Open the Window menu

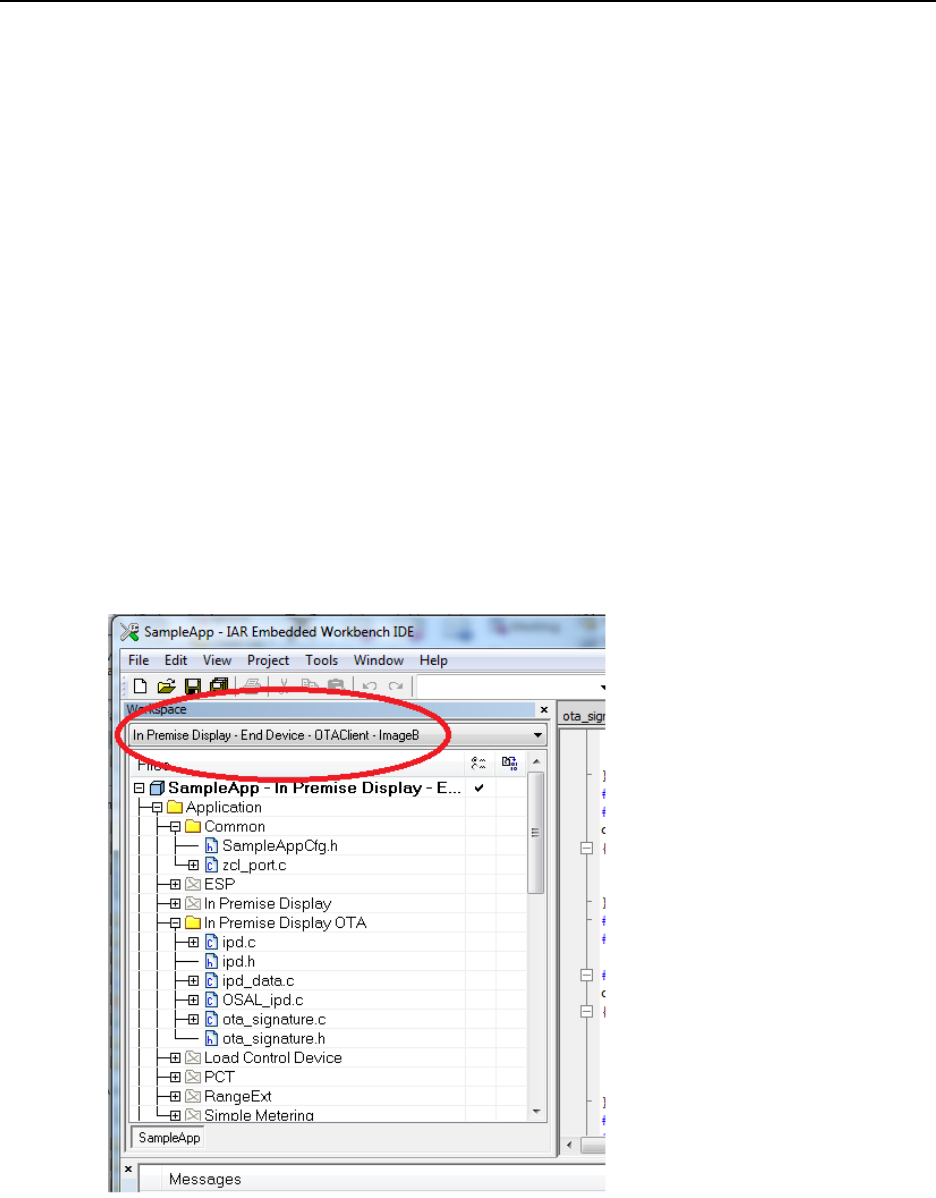378,660
